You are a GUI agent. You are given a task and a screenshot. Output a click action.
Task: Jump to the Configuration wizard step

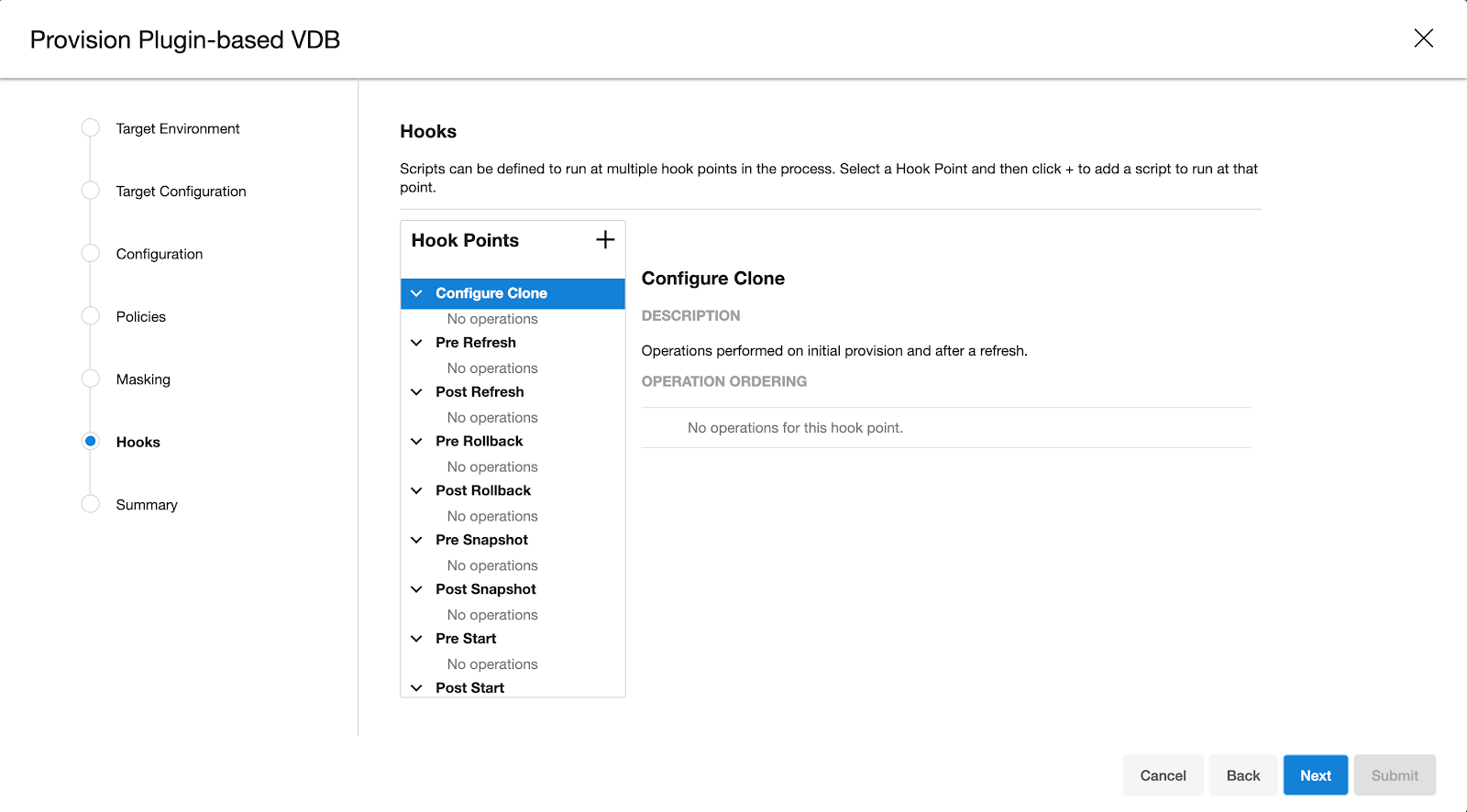pos(160,254)
